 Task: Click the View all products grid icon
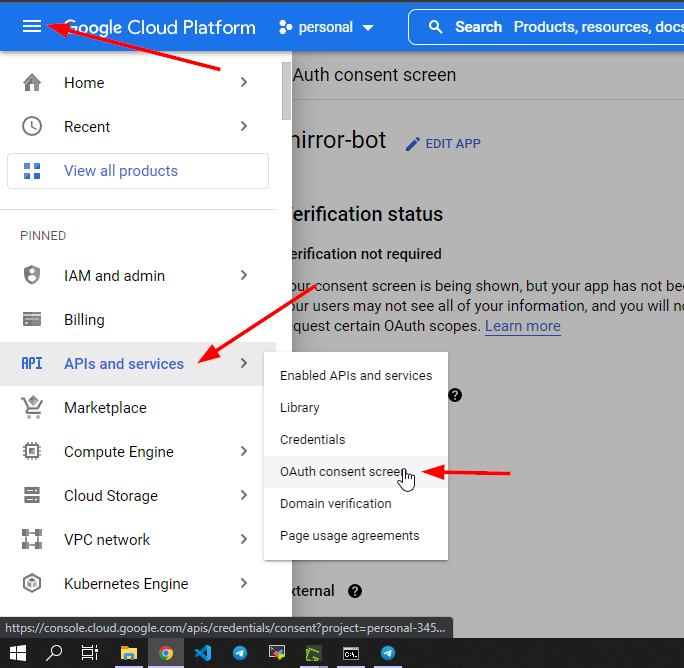coord(32,171)
